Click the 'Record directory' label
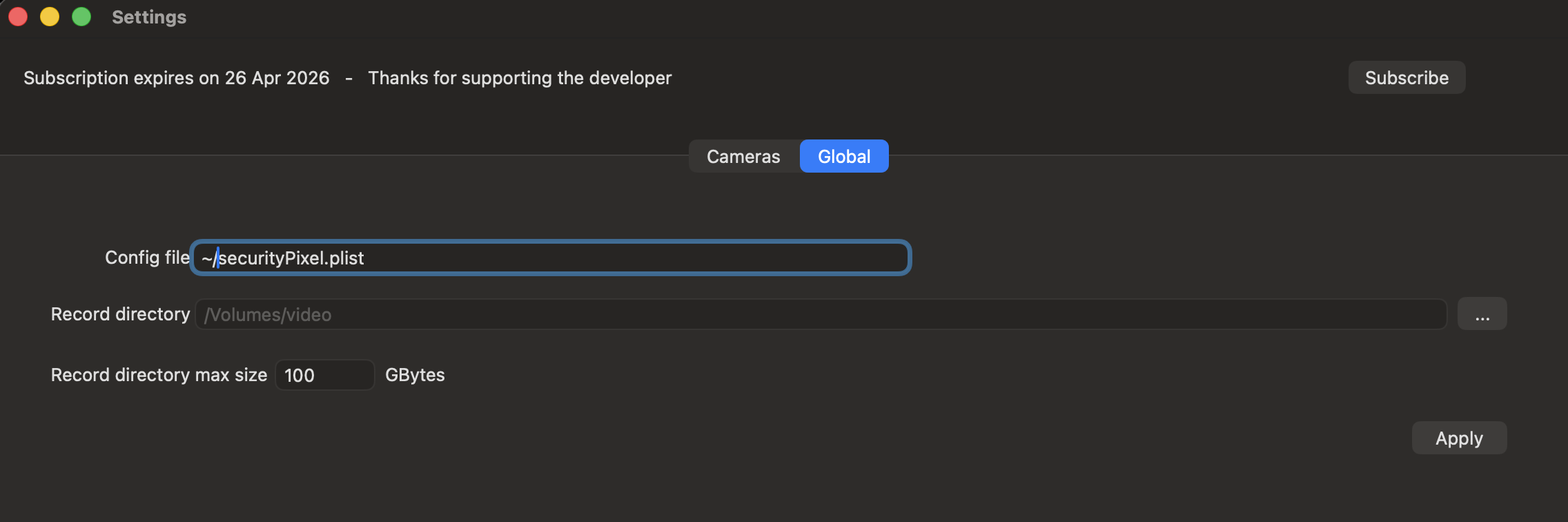Screen dimensions: 1568x522 pos(120,314)
